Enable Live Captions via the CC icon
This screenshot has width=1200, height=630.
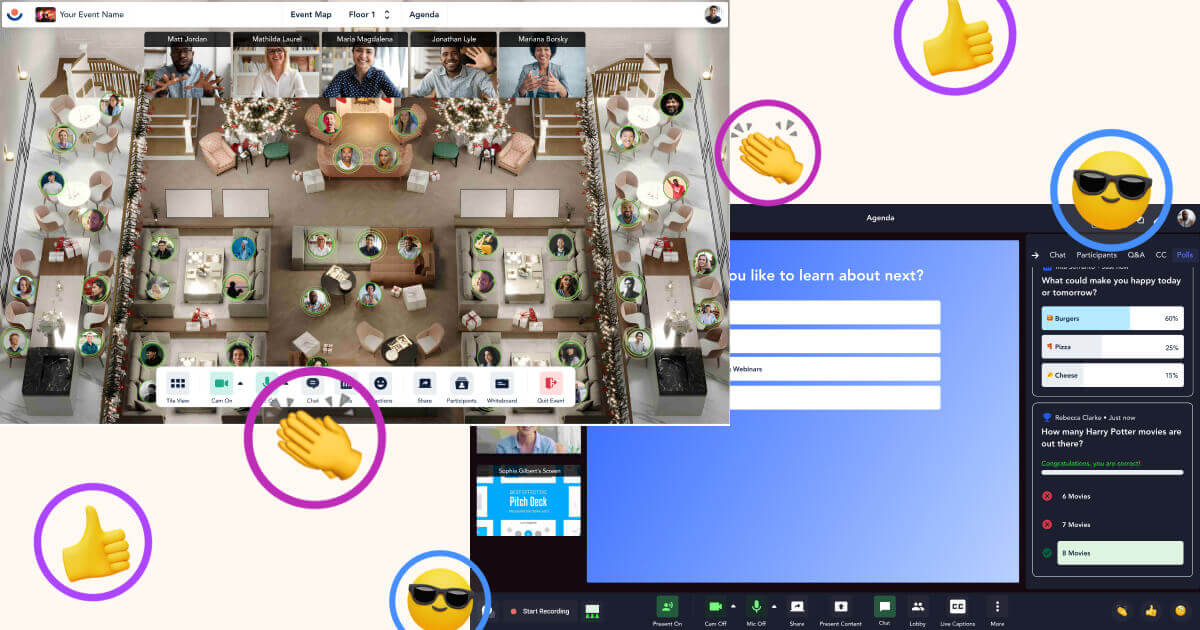click(956, 606)
